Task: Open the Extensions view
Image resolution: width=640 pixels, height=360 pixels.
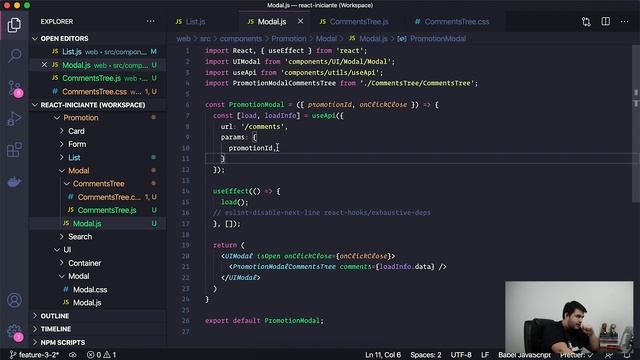Action: (14, 150)
